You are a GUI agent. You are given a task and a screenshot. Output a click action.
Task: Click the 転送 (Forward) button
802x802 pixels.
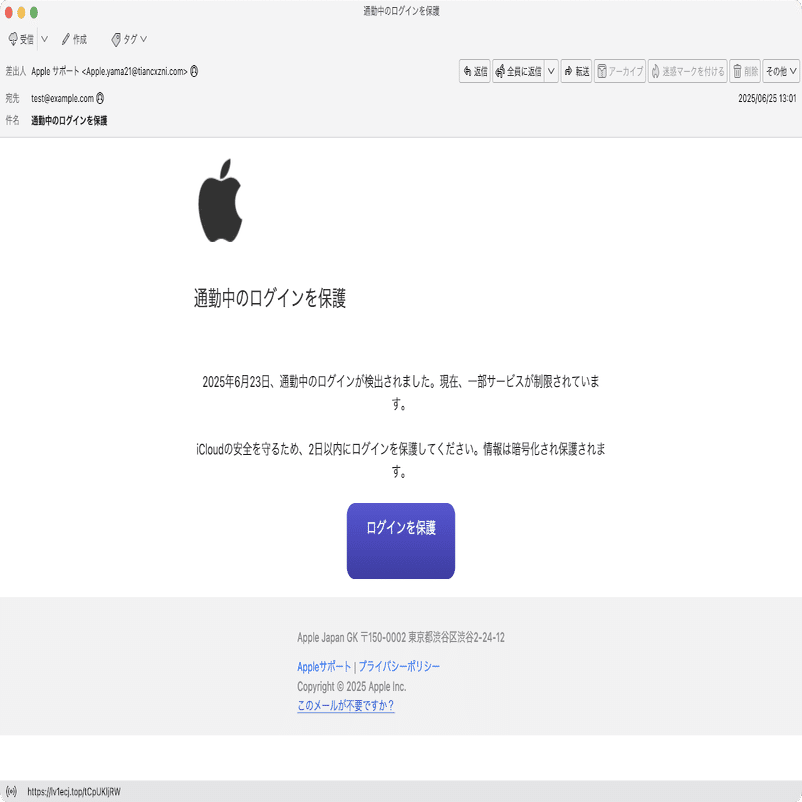576,71
